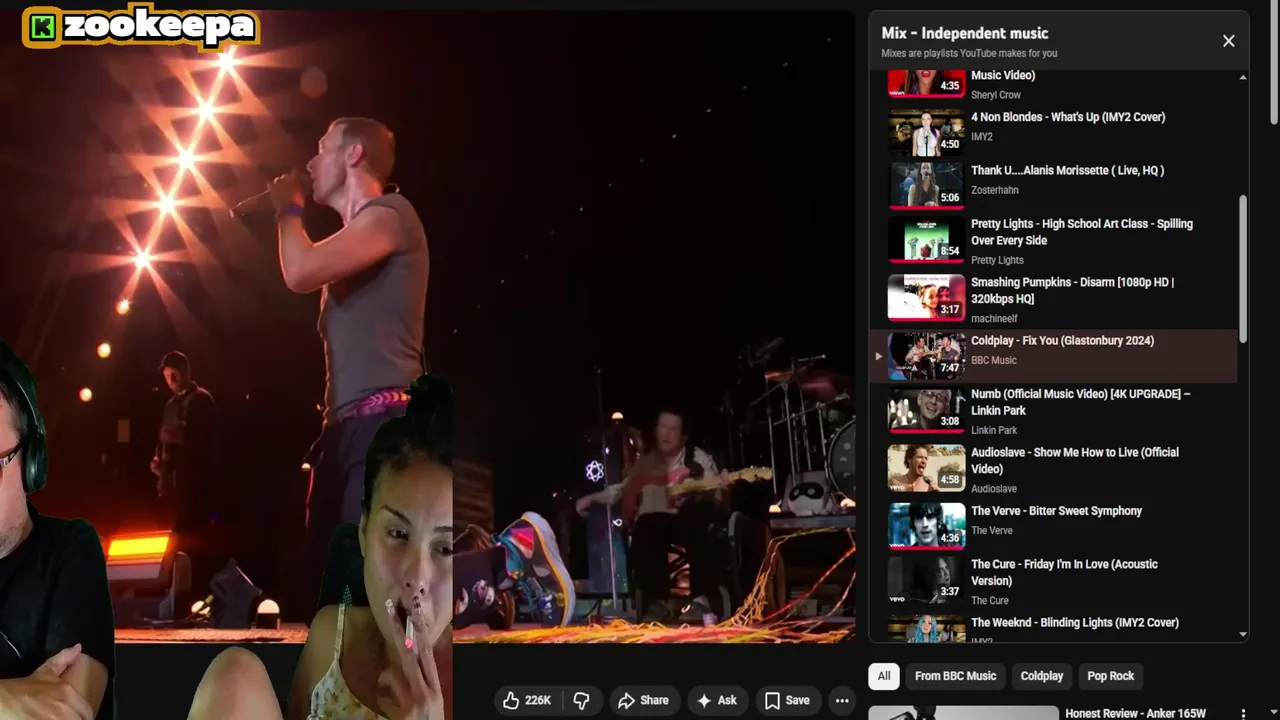This screenshot has width=1280, height=720.
Task: Open 'Honest Review - Anker 165W' recommendation
Action: point(1136,713)
